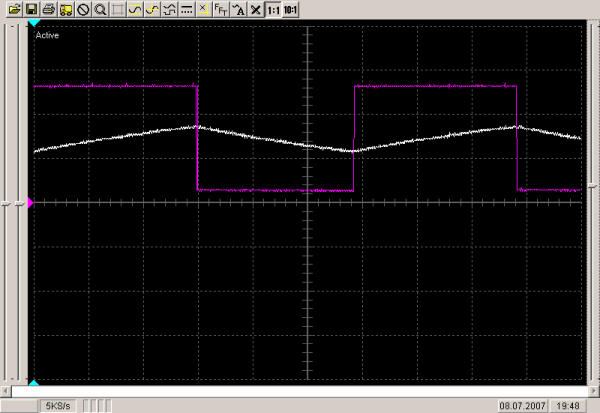Toggle the 1:1 probe setting

coord(272,9)
